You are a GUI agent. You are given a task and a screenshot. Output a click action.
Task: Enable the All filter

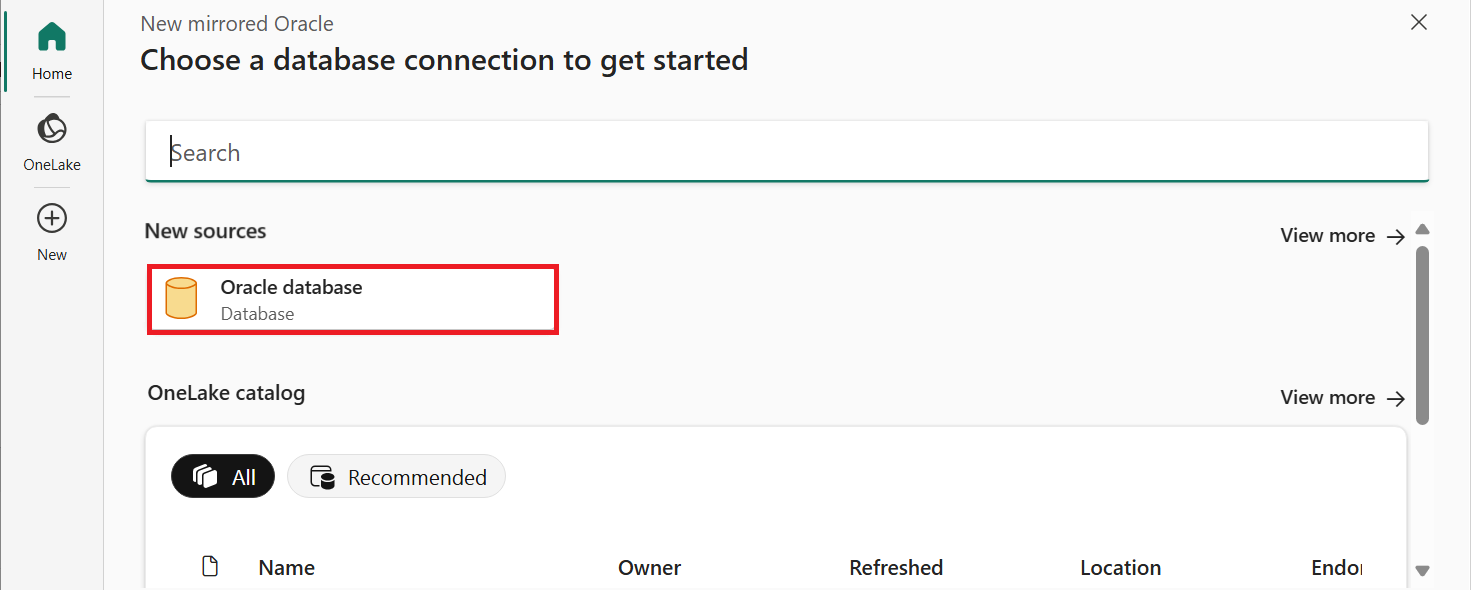click(223, 476)
